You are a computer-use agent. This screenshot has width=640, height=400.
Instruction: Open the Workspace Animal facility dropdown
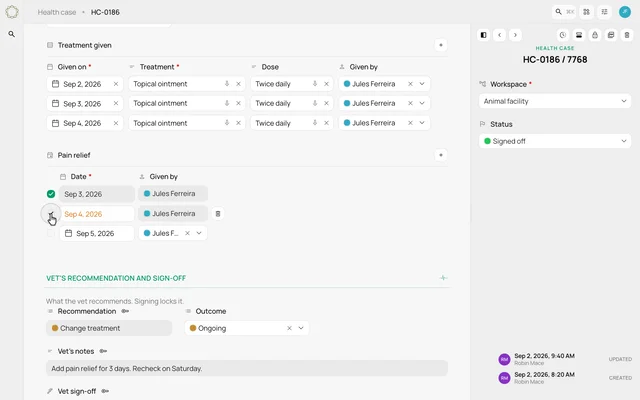click(555, 101)
